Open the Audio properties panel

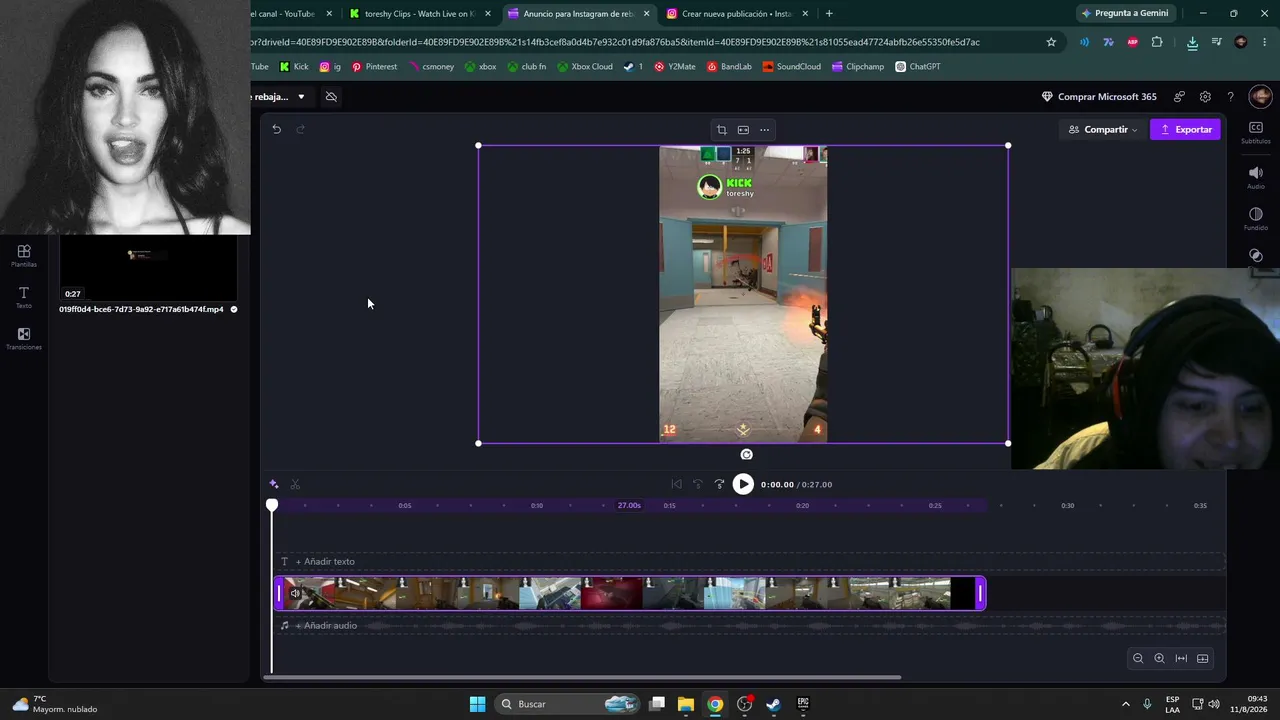1256,177
